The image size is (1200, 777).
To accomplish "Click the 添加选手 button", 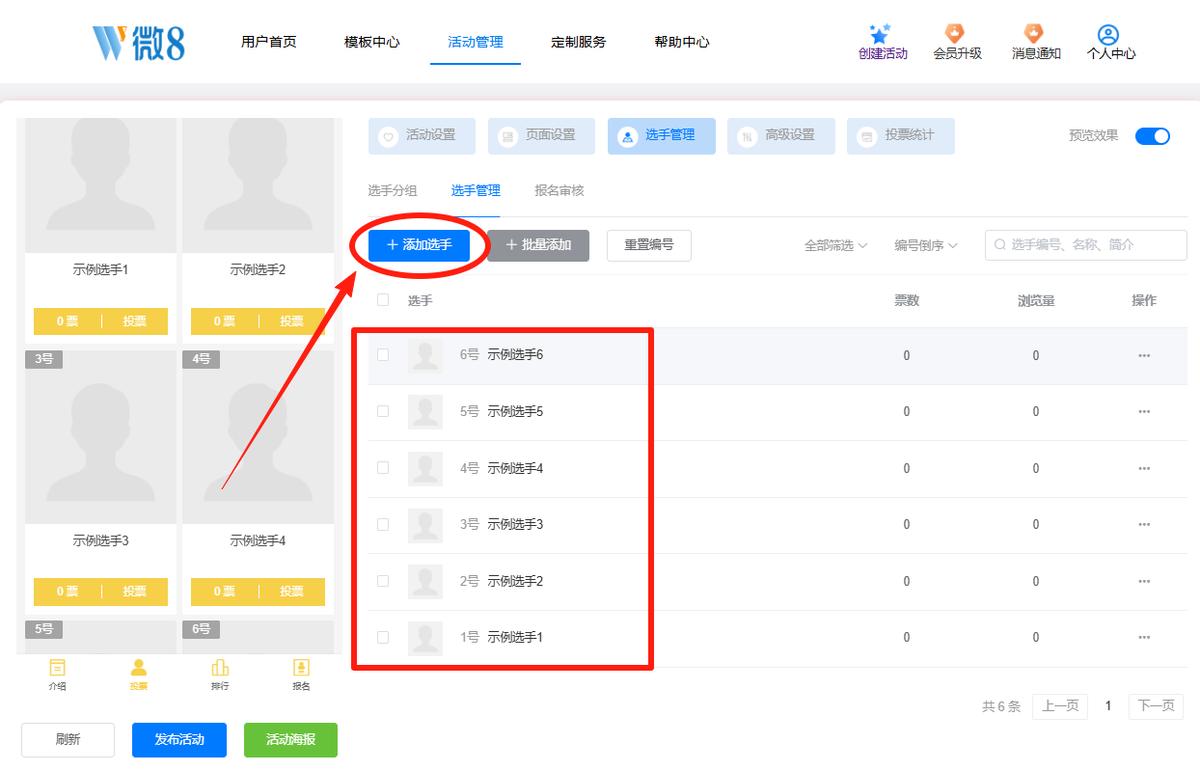I will click(x=419, y=245).
